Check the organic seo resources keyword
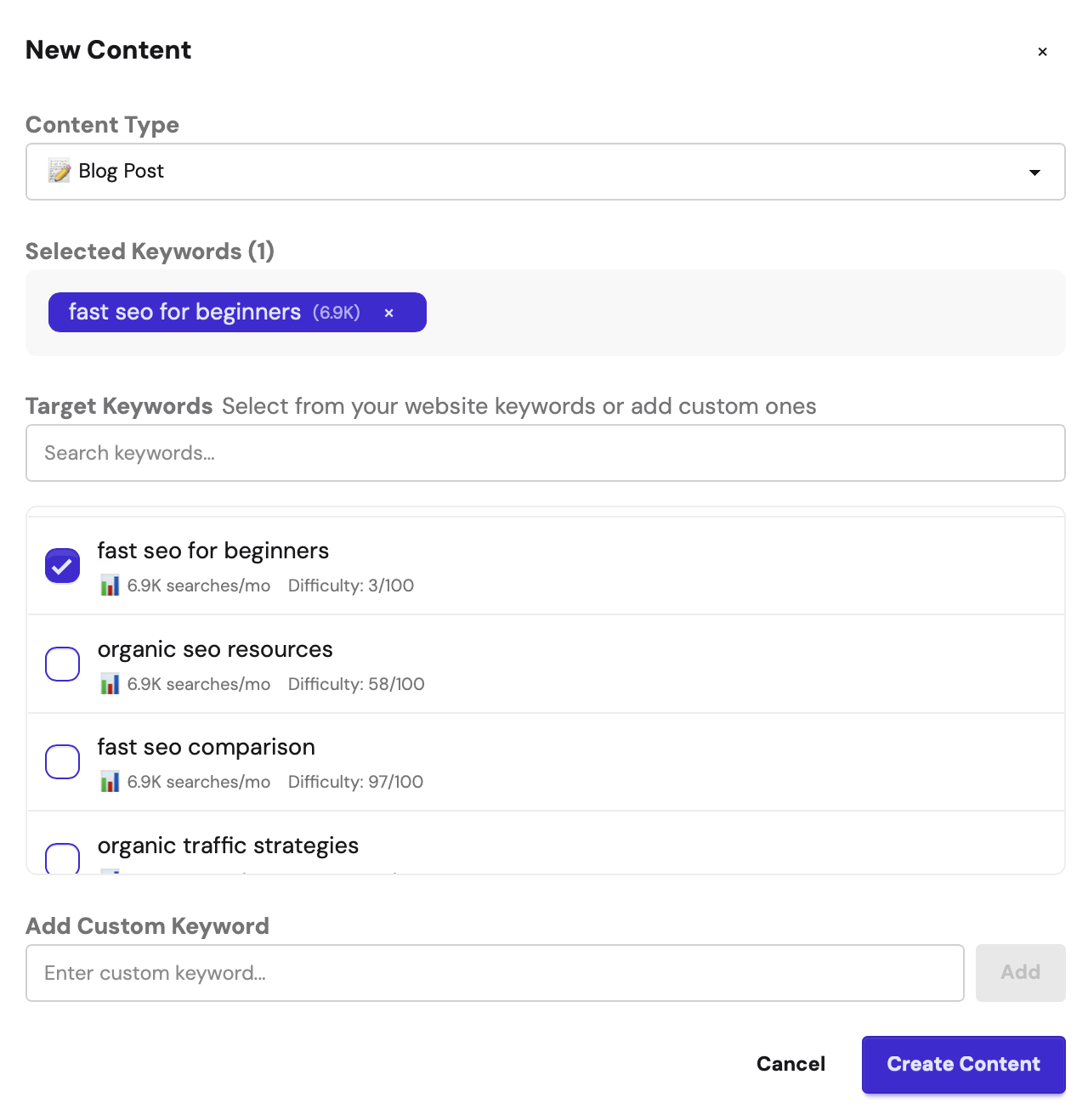 [x=61, y=664]
